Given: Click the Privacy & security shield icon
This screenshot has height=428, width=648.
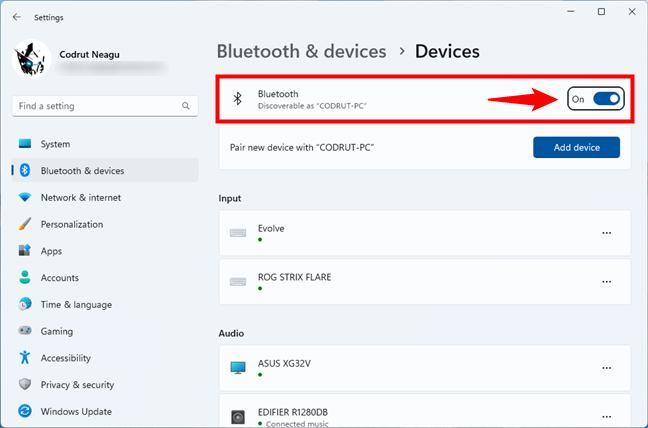Looking at the screenshot, I should (25, 385).
